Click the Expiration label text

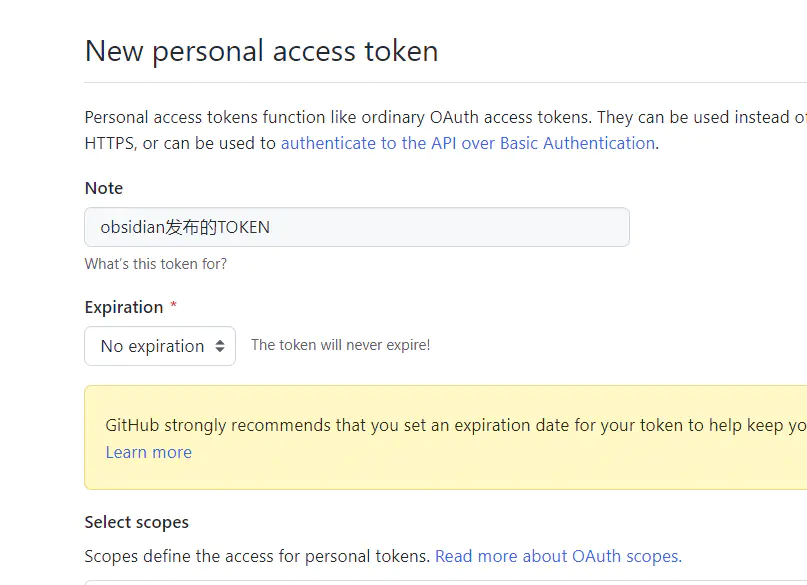[x=124, y=307]
